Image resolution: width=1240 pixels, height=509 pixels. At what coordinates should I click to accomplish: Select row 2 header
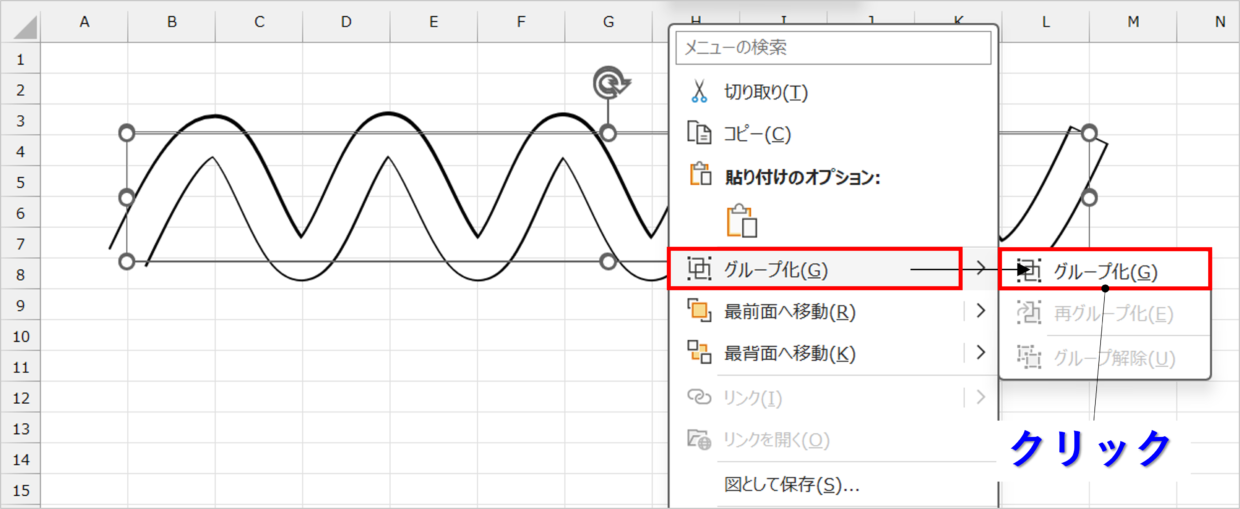point(21,90)
